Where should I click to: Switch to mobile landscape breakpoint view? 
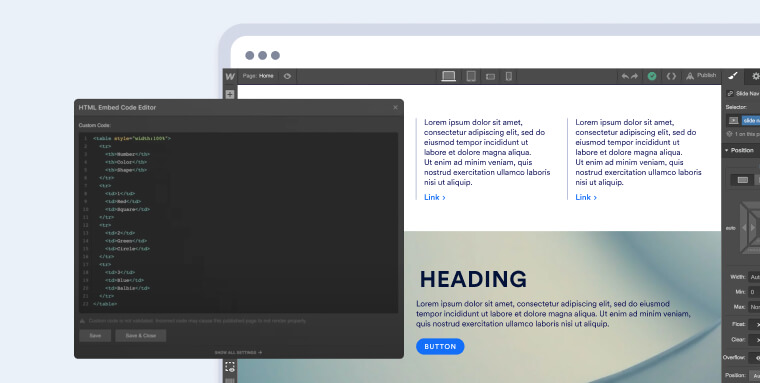click(491, 77)
